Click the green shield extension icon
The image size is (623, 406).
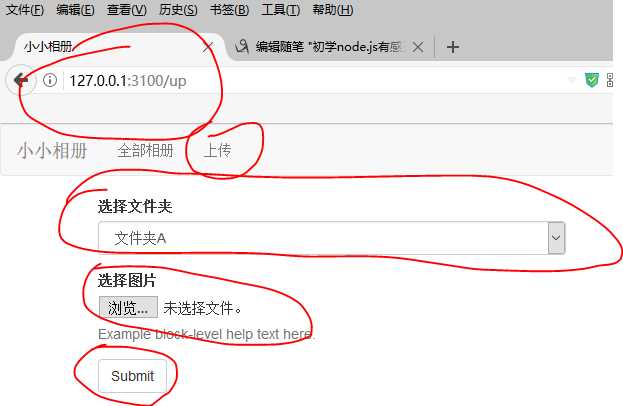(x=592, y=80)
